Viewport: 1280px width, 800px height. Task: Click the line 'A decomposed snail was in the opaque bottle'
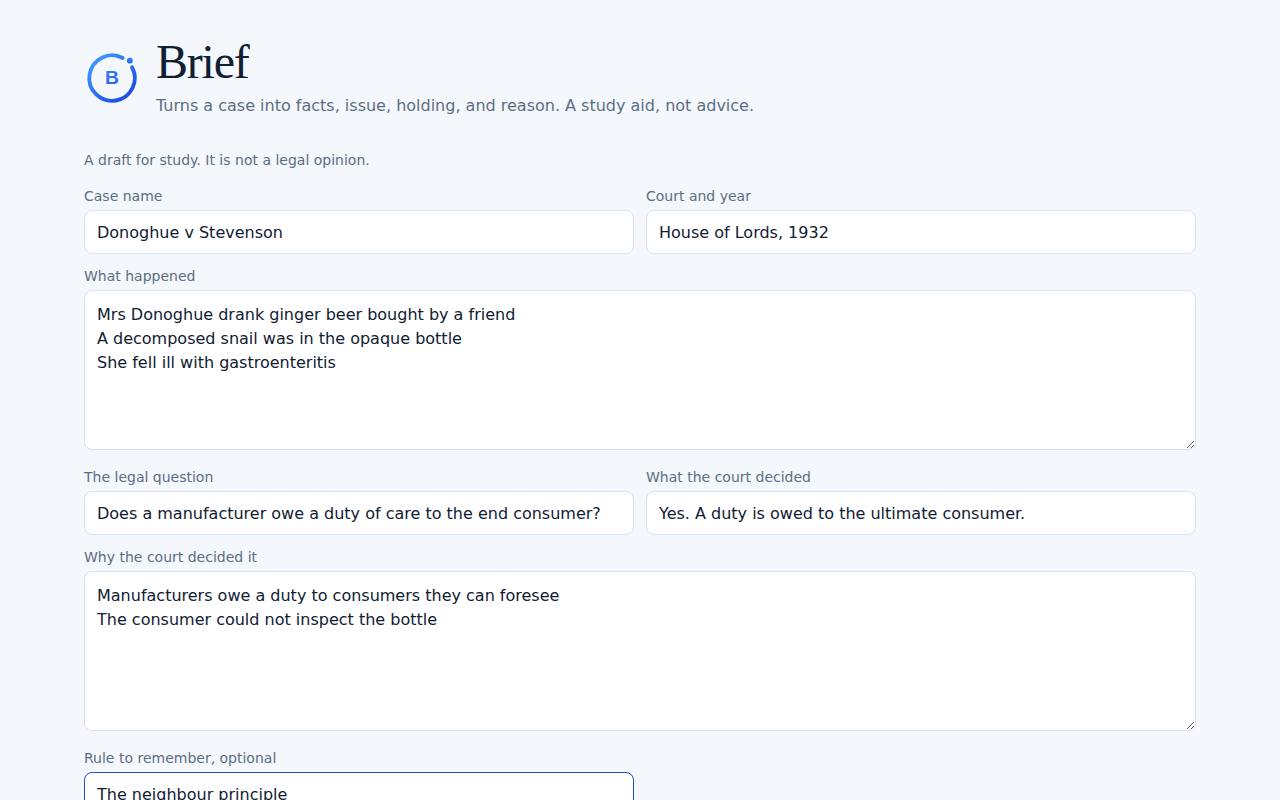[x=279, y=338]
